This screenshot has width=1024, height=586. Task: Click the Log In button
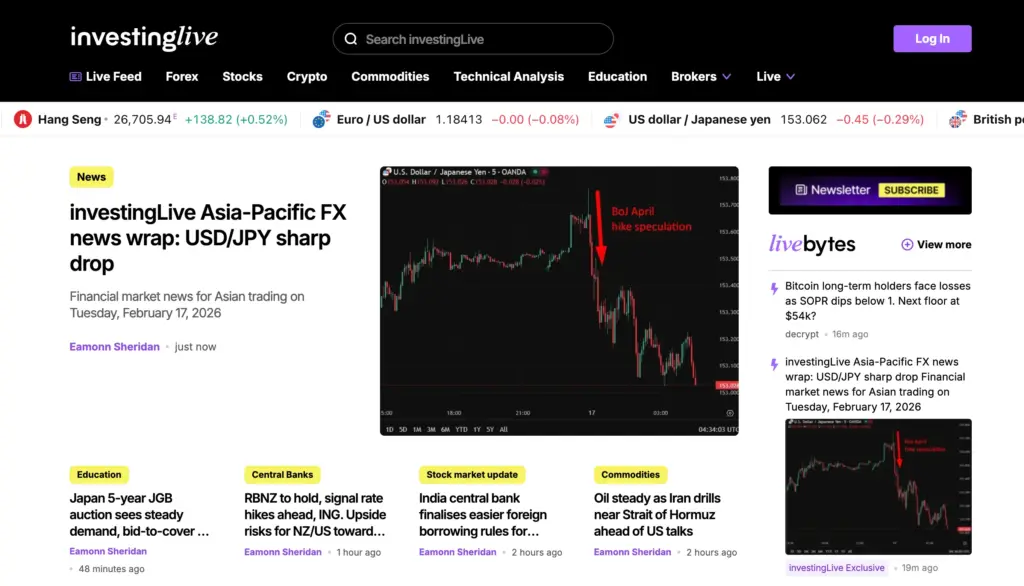931,38
